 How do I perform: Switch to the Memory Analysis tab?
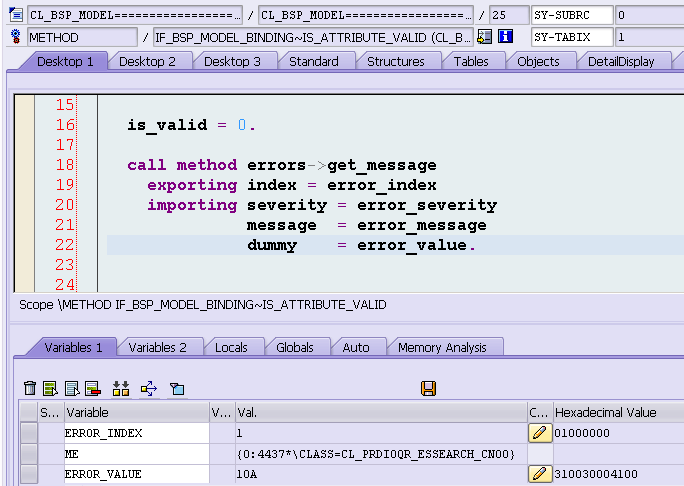442,347
